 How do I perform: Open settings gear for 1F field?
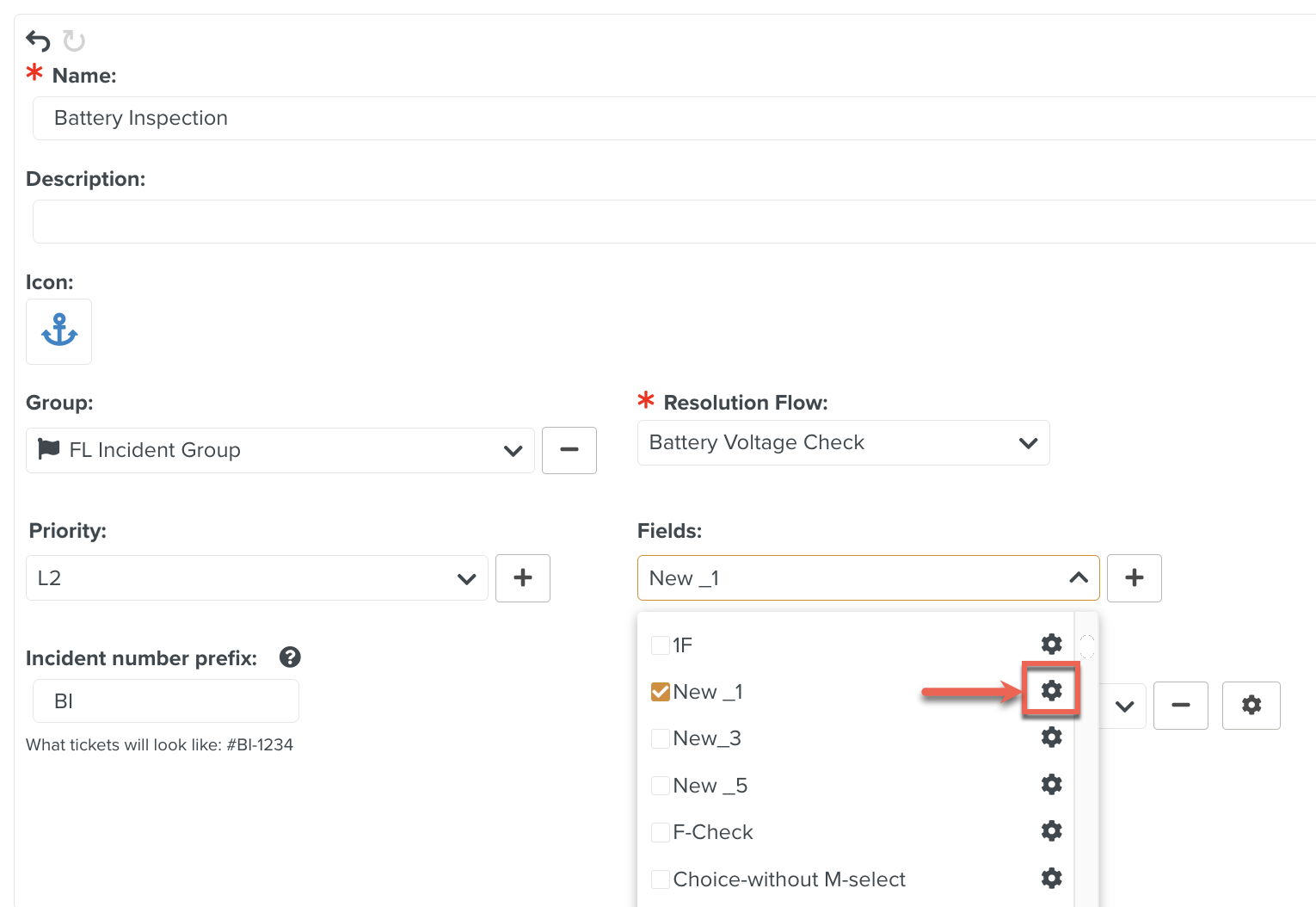point(1051,644)
